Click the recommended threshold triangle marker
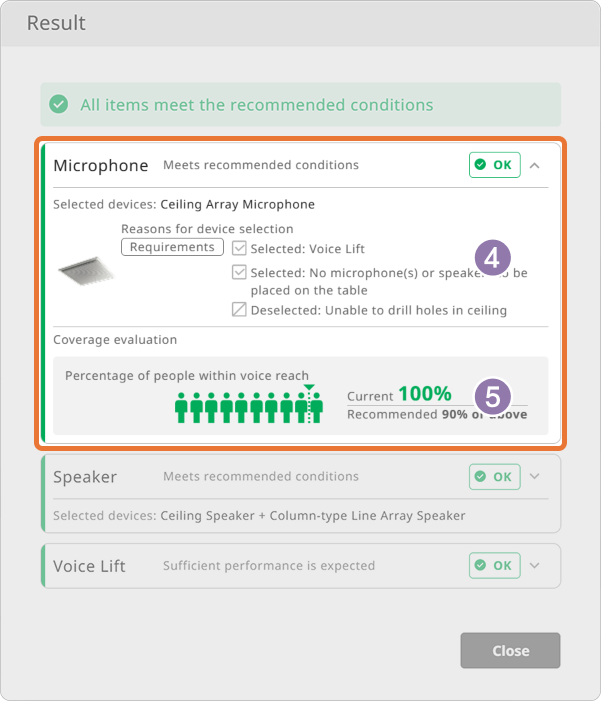The image size is (601, 701). 309,387
